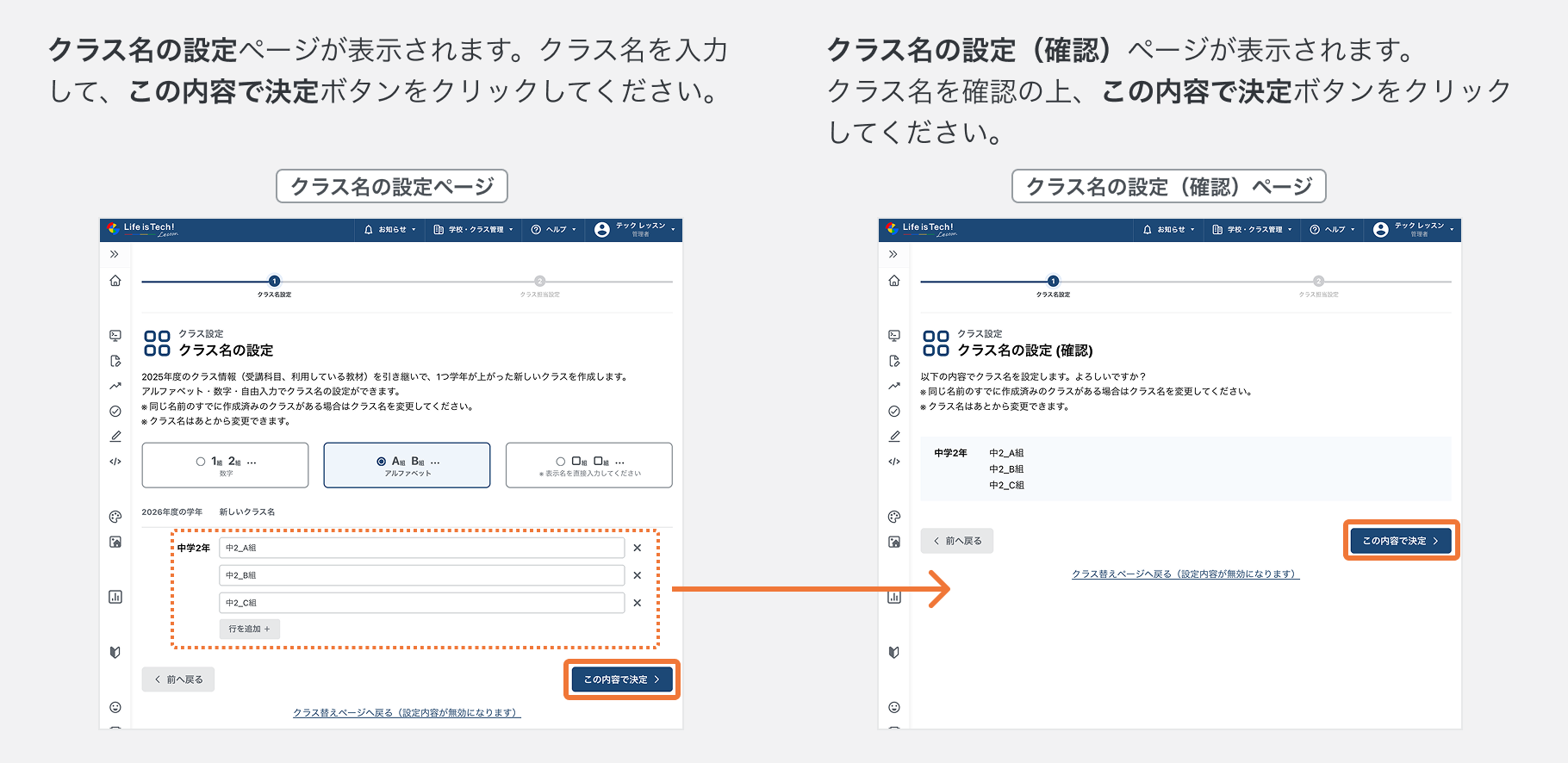
Task: Click クラス替えページへ戻る link in left screenshot
Action: click(x=407, y=713)
